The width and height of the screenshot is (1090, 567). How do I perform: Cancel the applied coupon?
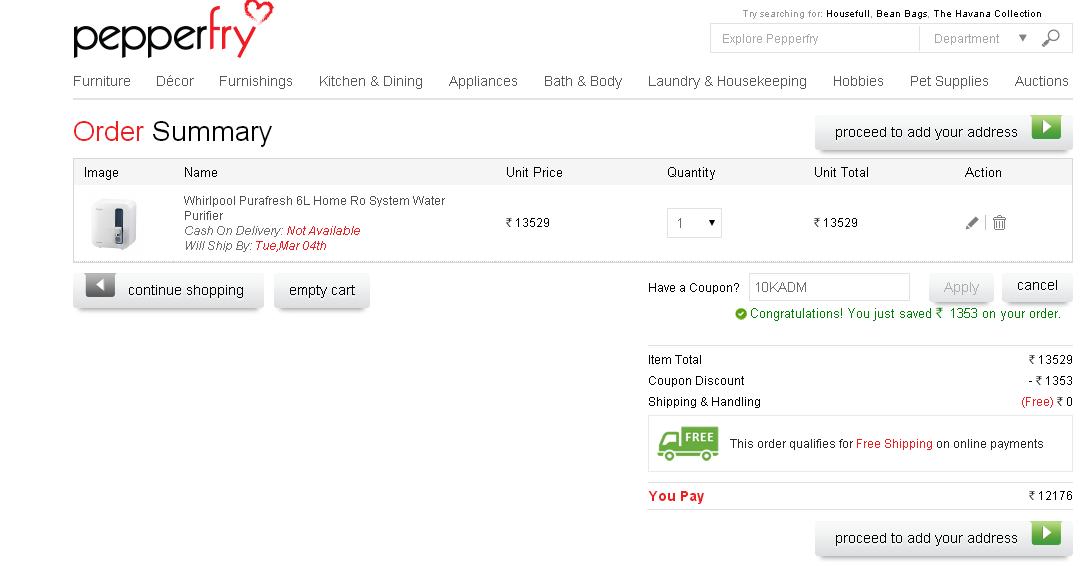(x=1037, y=286)
